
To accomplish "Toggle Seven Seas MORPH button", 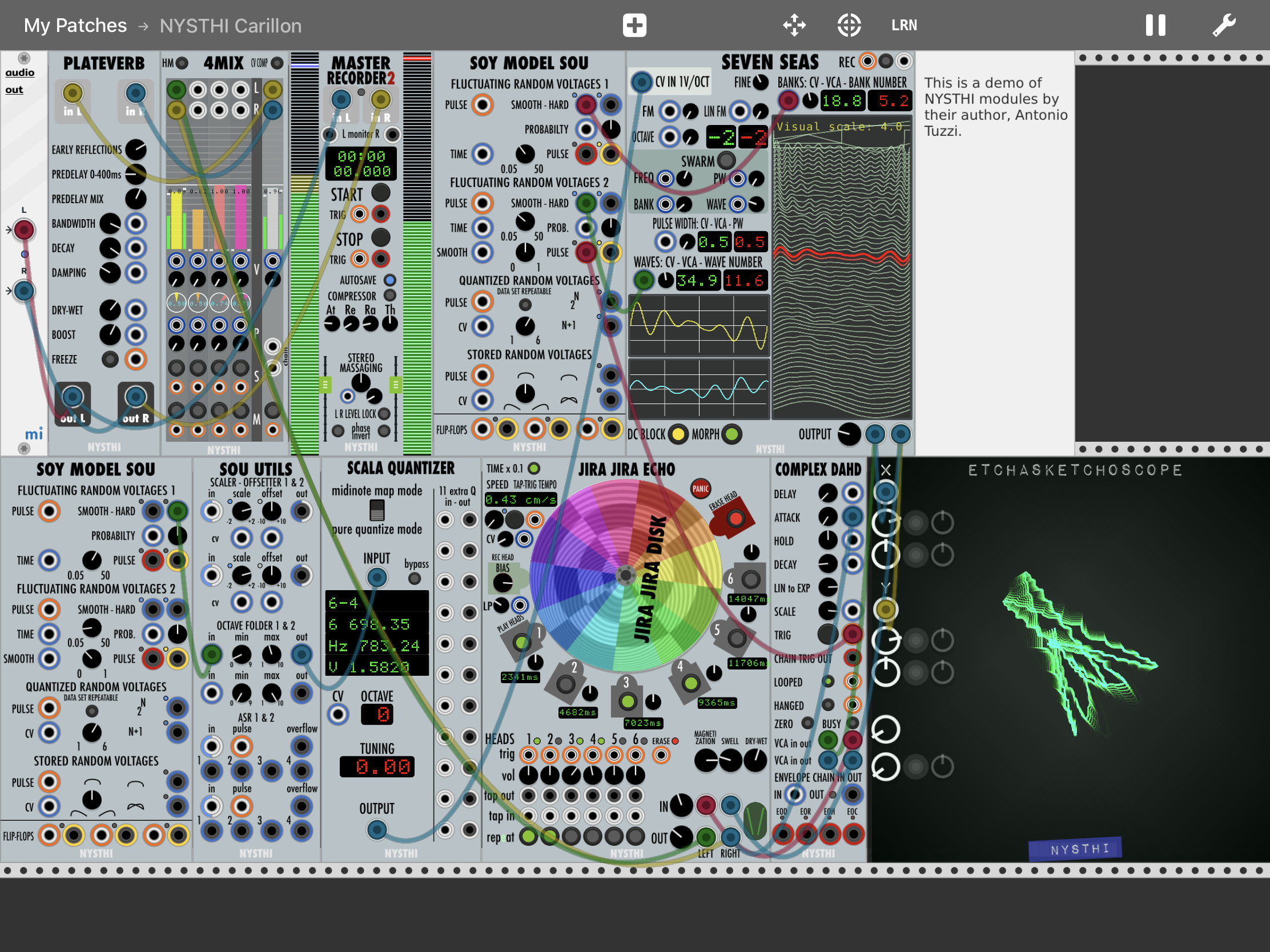I will pyautogui.click(x=732, y=434).
